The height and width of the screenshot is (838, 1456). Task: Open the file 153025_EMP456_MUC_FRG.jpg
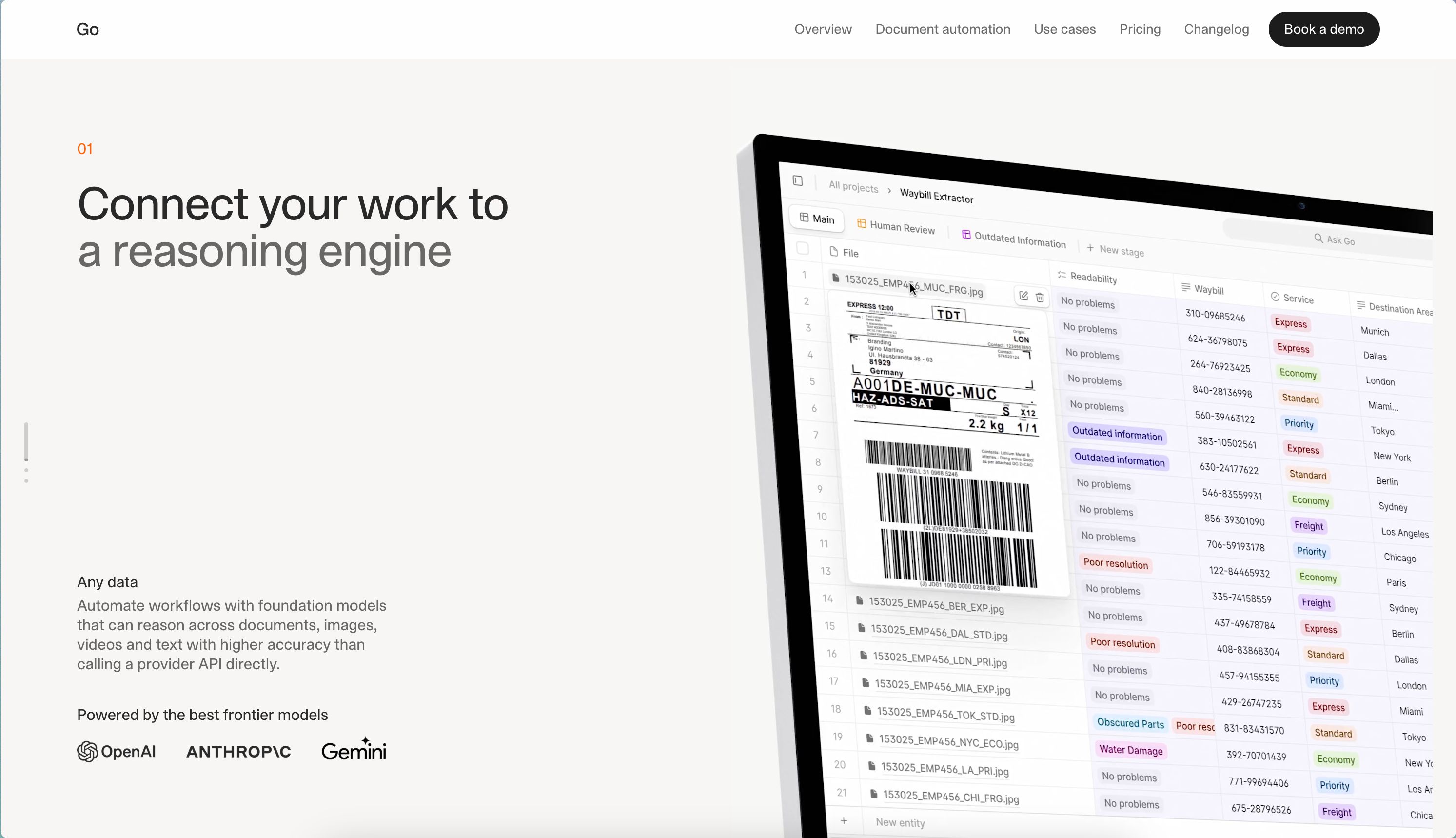(x=913, y=285)
